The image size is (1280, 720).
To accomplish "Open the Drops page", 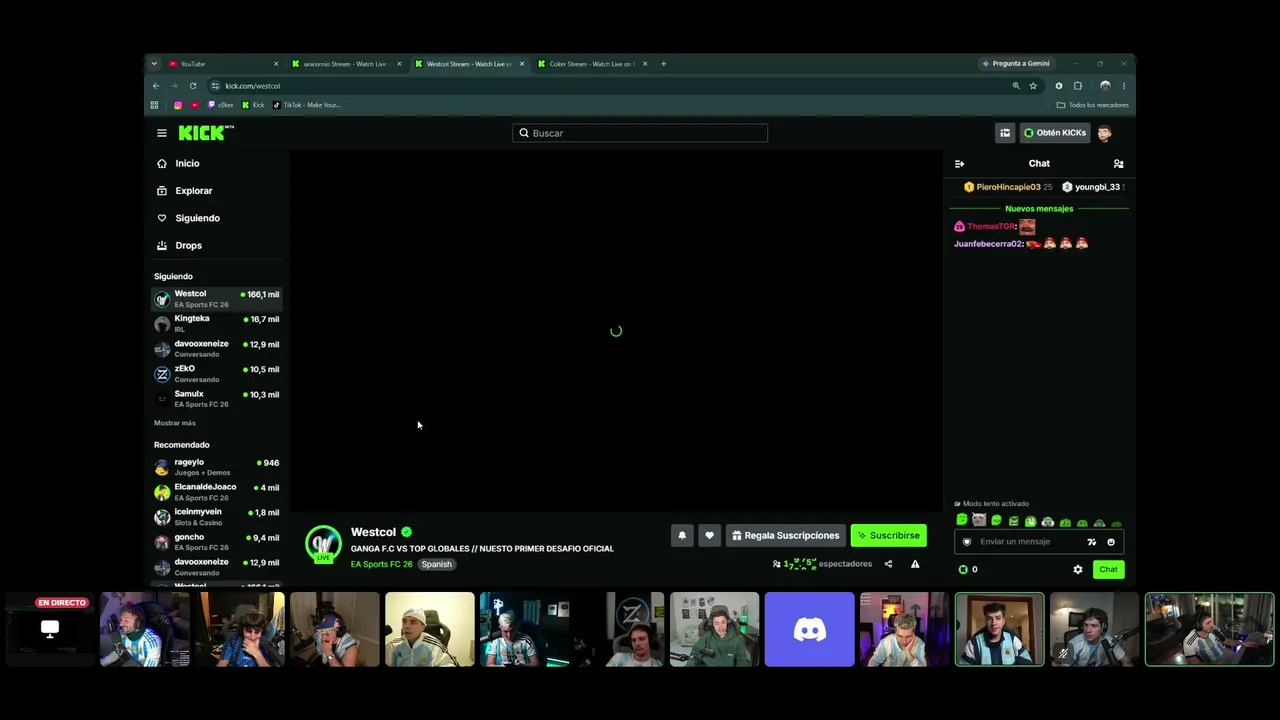I will point(179,245).
